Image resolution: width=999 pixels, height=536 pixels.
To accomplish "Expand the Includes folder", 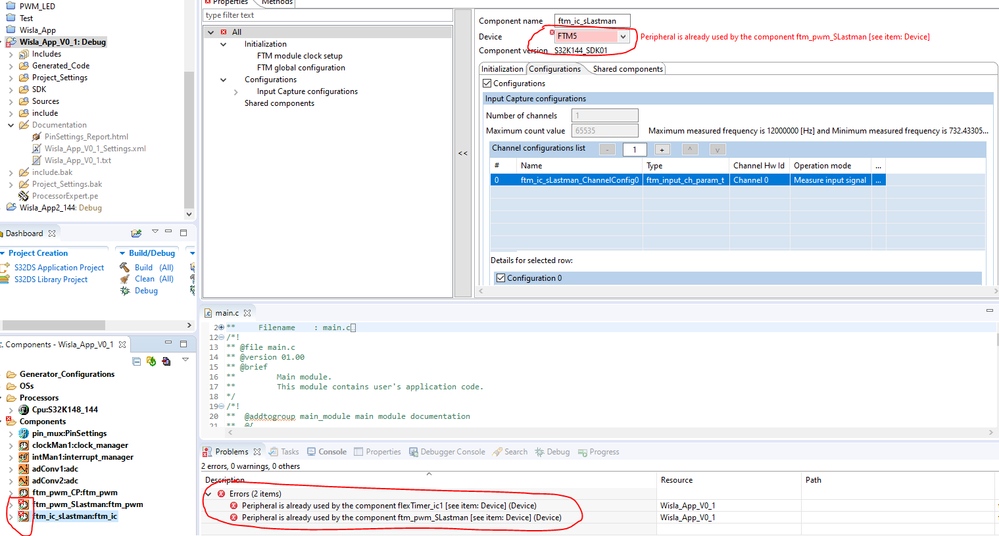I will 11,54.
